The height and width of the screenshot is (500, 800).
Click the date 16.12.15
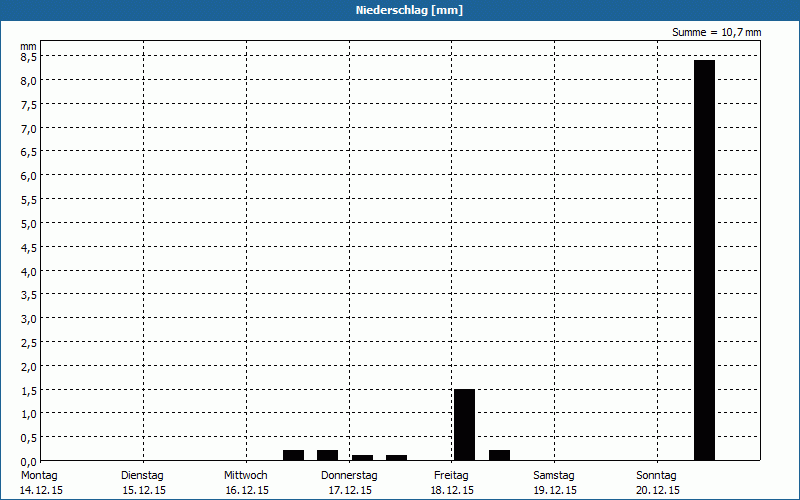247,490
